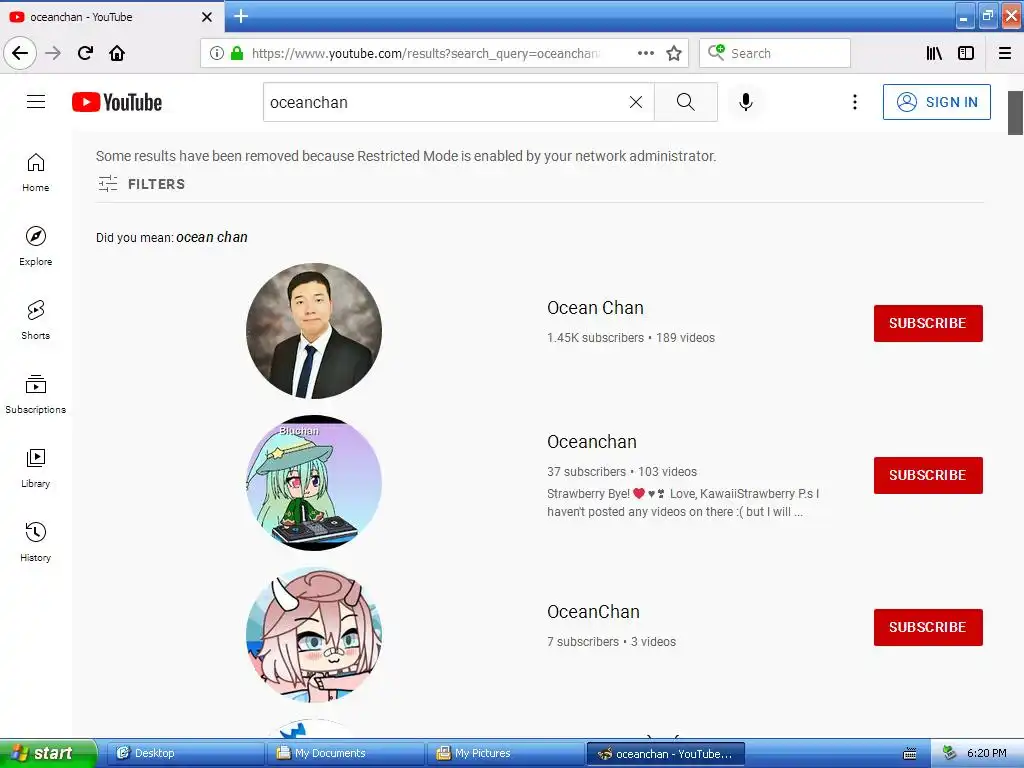Open a new tab with the plus button
Screen dimensions: 1024x768
point(241,16)
